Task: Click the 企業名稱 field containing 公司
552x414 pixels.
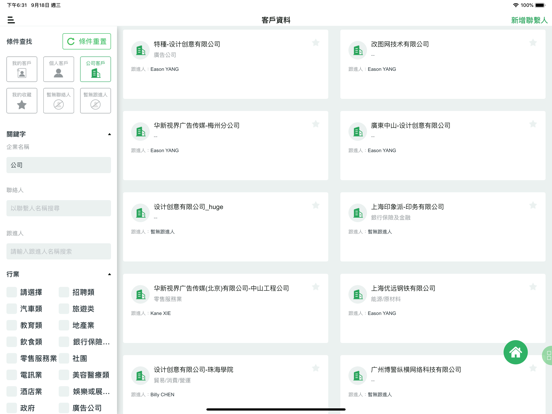Action: tap(58, 165)
